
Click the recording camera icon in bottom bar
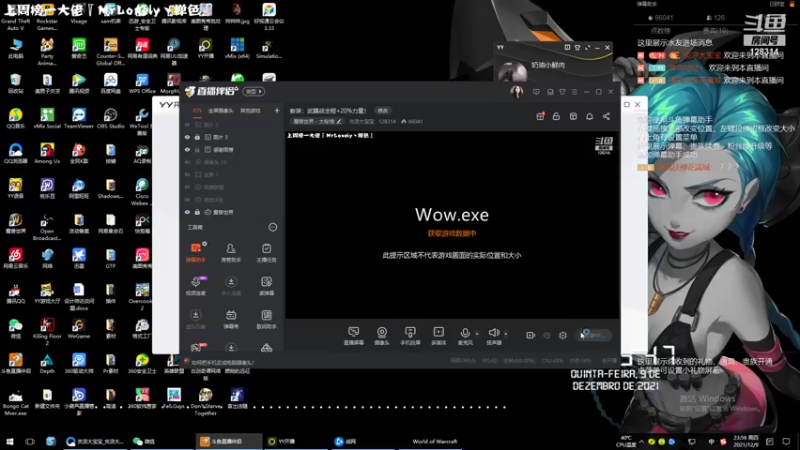530,335
